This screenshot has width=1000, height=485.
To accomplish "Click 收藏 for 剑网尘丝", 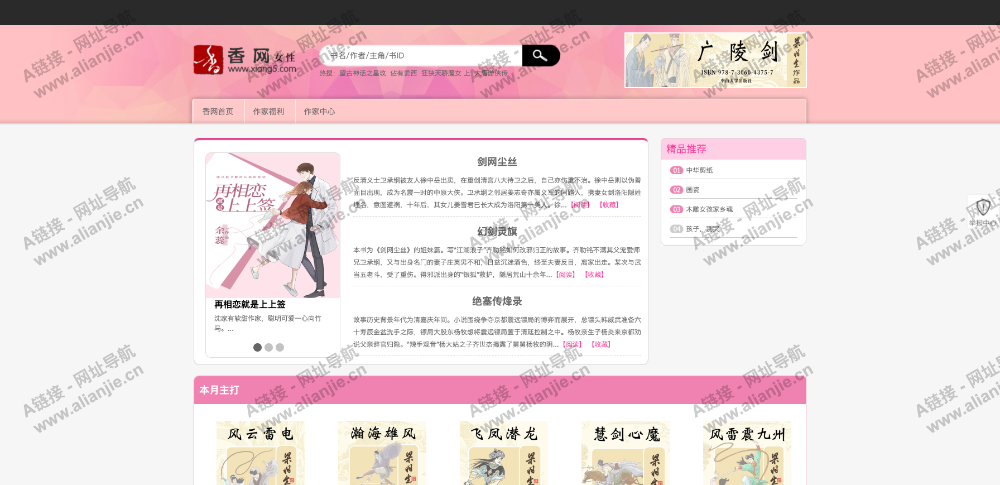I will coord(608,205).
